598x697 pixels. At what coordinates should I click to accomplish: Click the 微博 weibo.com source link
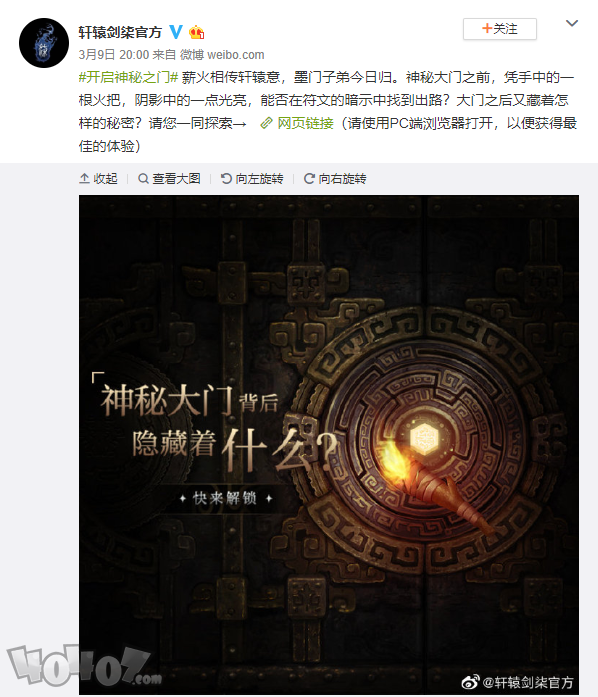pos(222,55)
